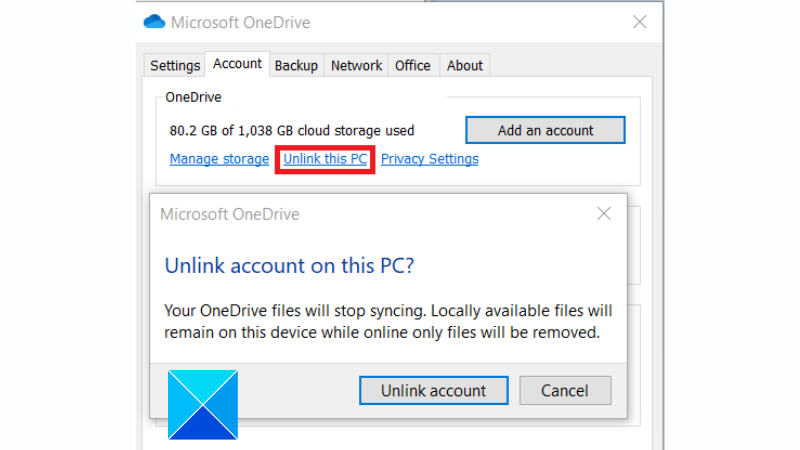
Task: Click the OneDrive group label
Action: click(x=193, y=98)
